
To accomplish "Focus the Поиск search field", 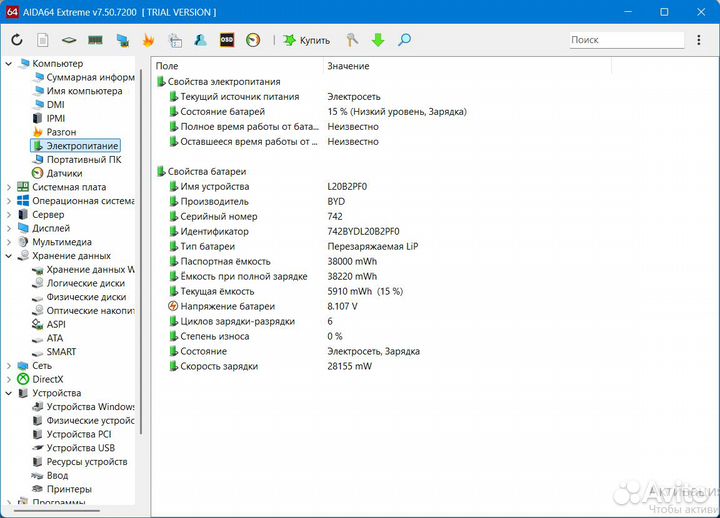I will (626, 40).
